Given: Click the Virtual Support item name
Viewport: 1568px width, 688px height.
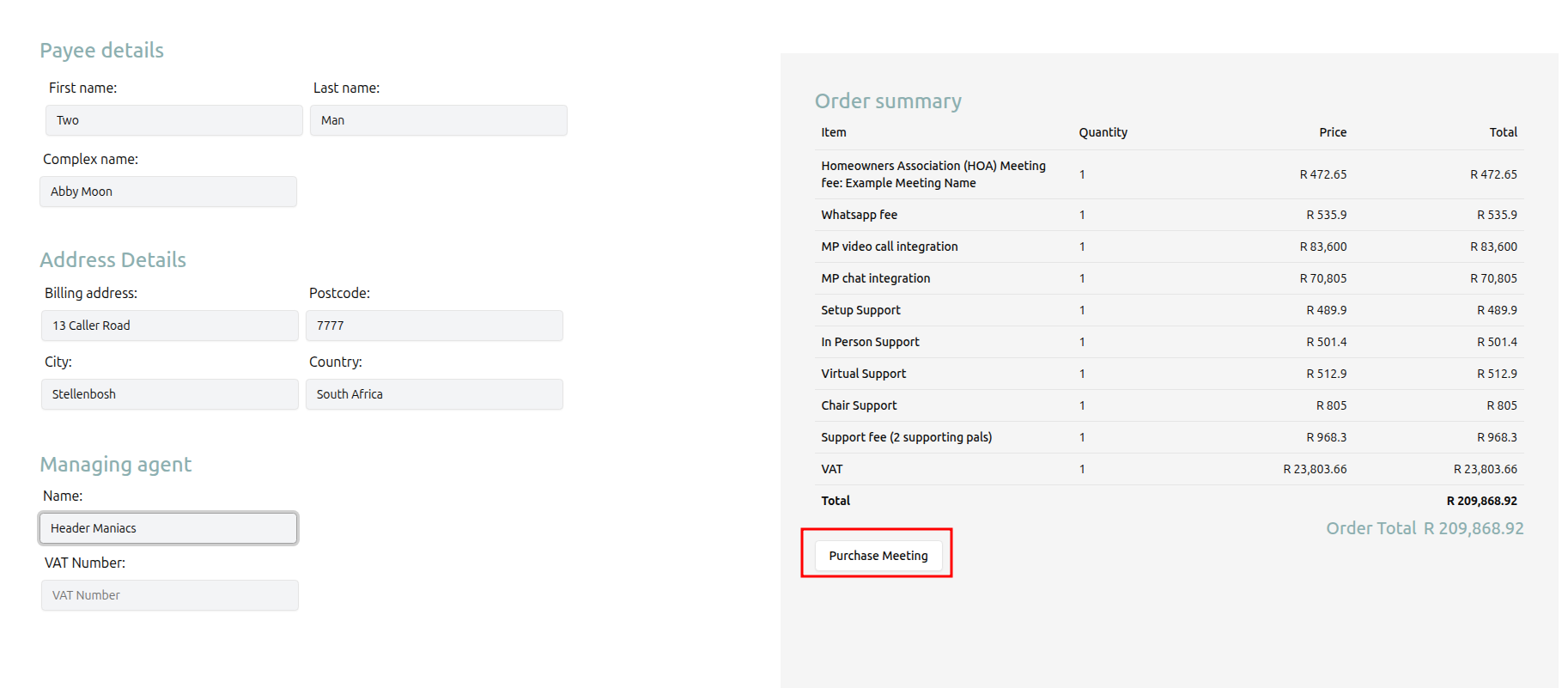Looking at the screenshot, I should coord(863,374).
